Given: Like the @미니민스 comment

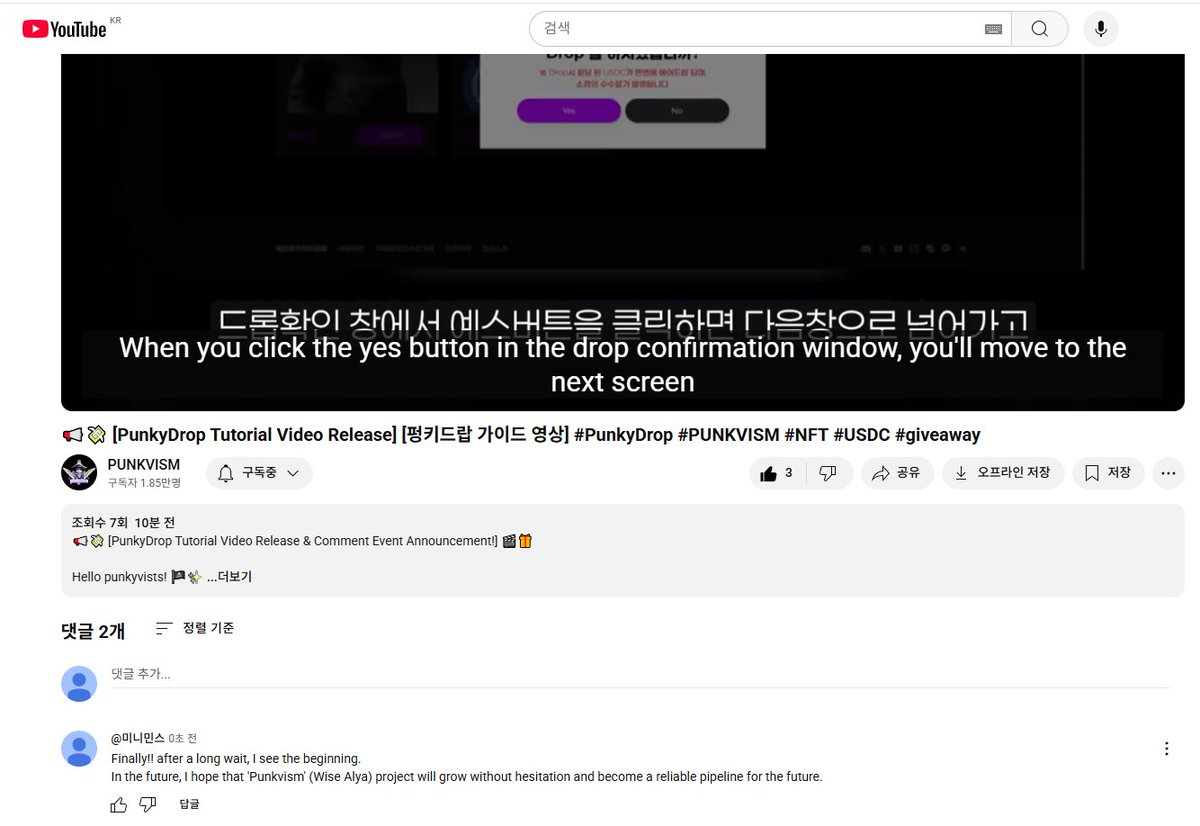Looking at the screenshot, I should 119,804.
